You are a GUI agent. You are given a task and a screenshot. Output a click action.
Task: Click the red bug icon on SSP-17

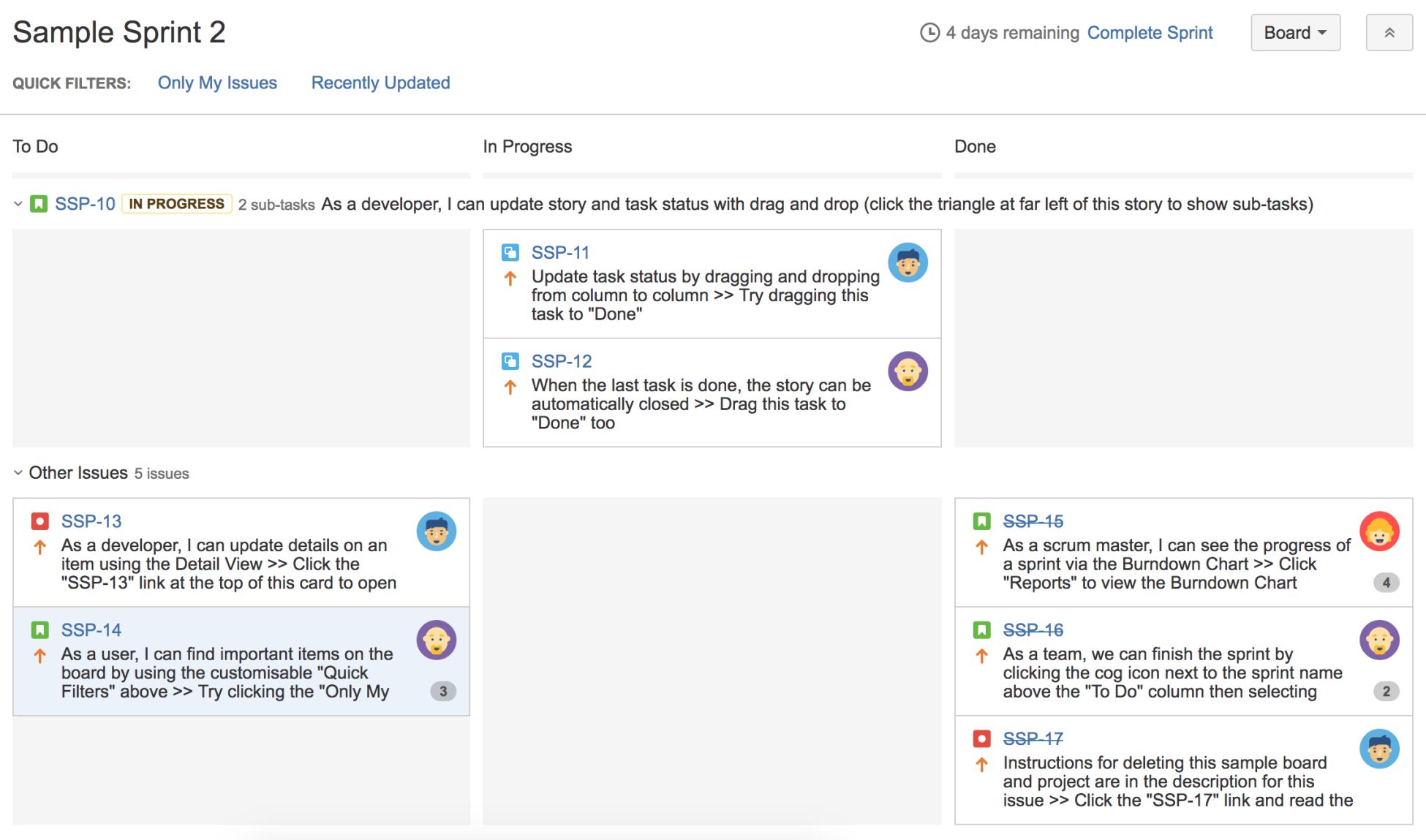point(981,739)
